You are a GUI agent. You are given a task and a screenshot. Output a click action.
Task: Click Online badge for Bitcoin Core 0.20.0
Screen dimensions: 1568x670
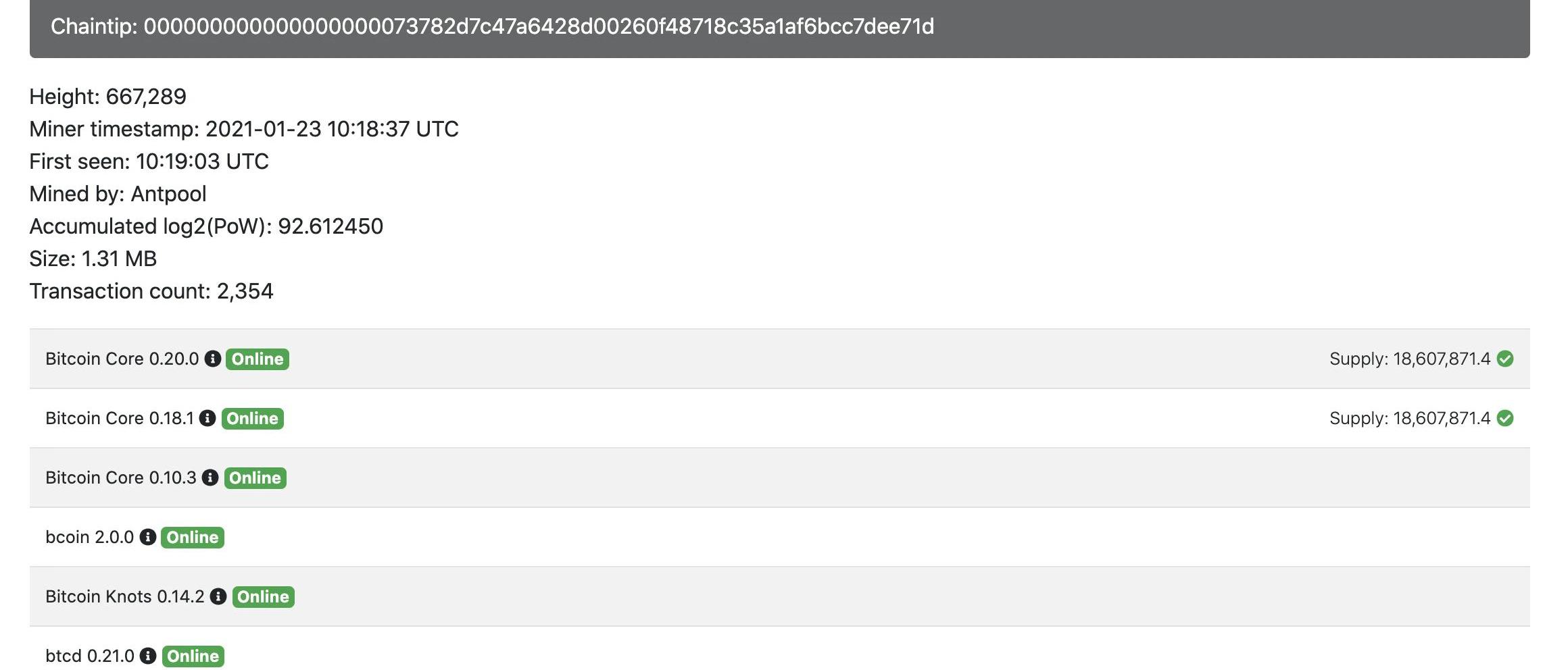258,359
